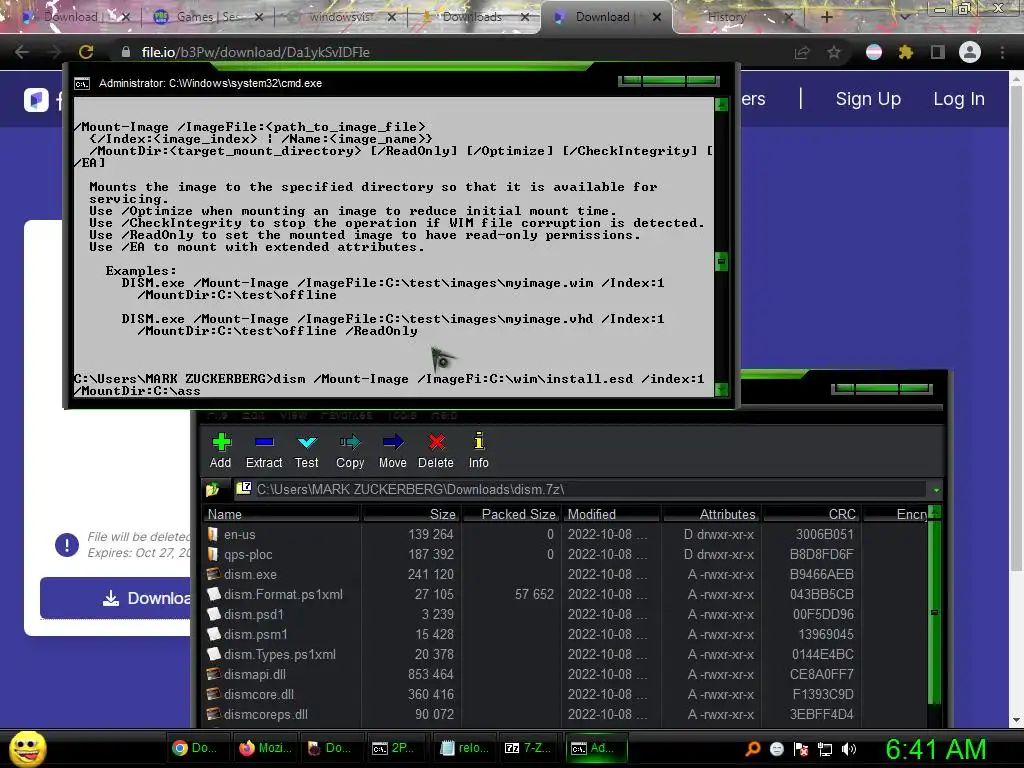
Task: Click the network tray icon
Action: pos(825,749)
